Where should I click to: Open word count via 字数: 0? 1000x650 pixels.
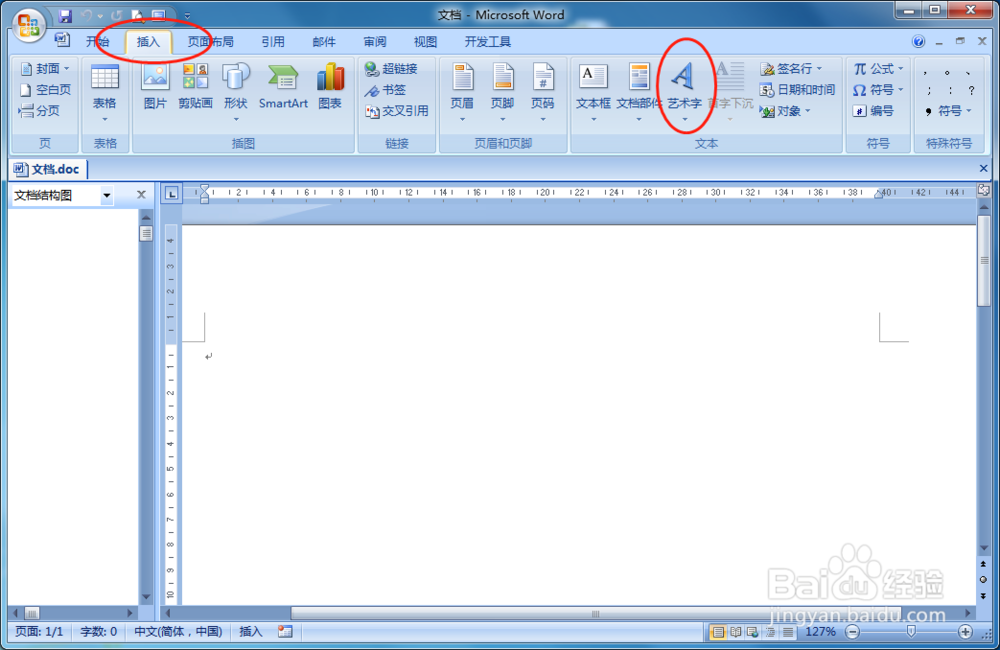(x=98, y=632)
